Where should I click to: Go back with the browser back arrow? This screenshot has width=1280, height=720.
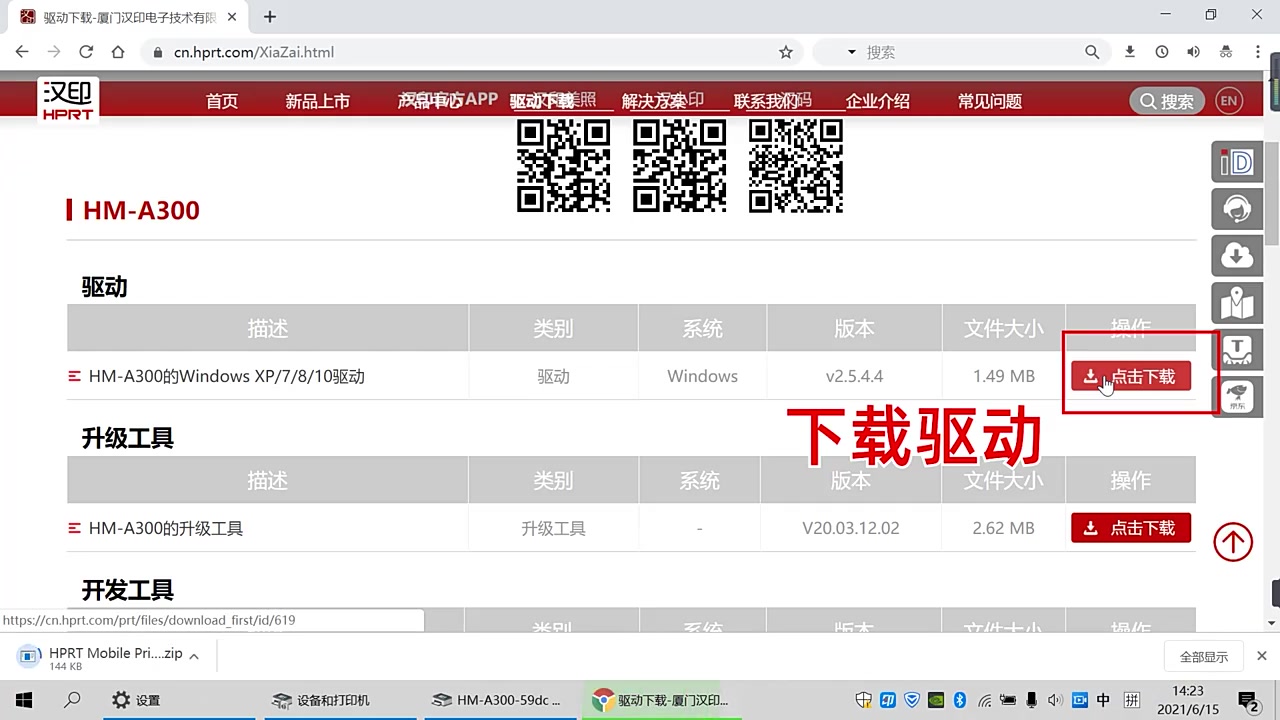click(22, 52)
